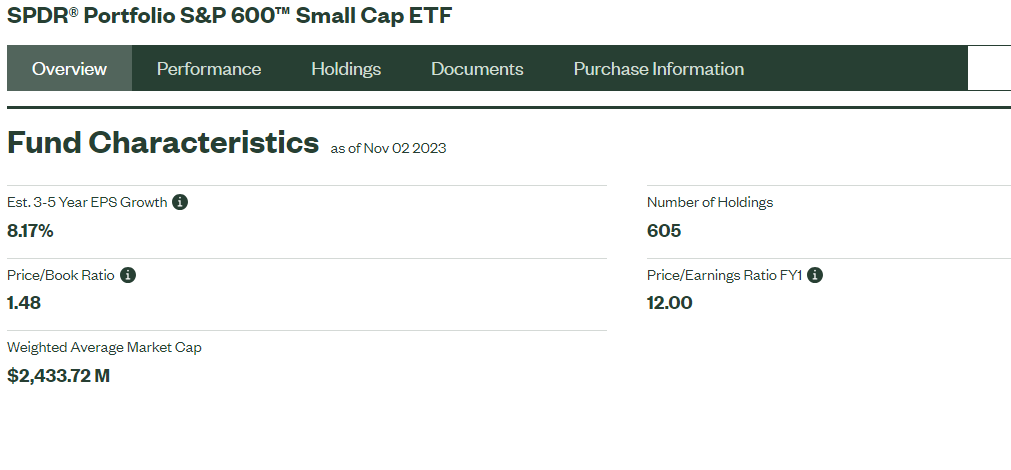Click the Weighted Average Market Cap label
Image resolution: width=1011 pixels, height=470 pixels.
tap(104, 348)
